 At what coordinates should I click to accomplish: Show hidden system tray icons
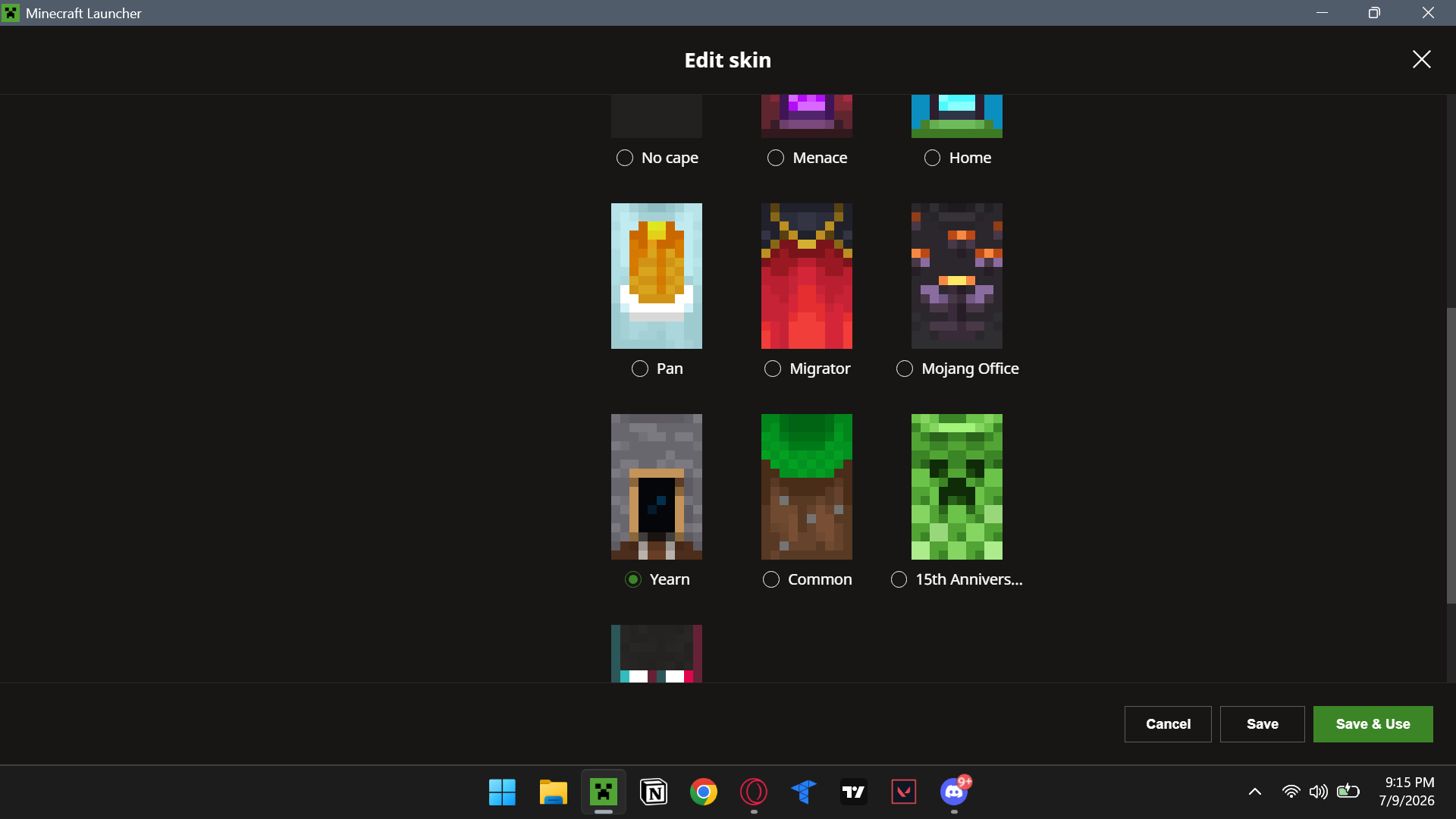(x=1255, y=792)
